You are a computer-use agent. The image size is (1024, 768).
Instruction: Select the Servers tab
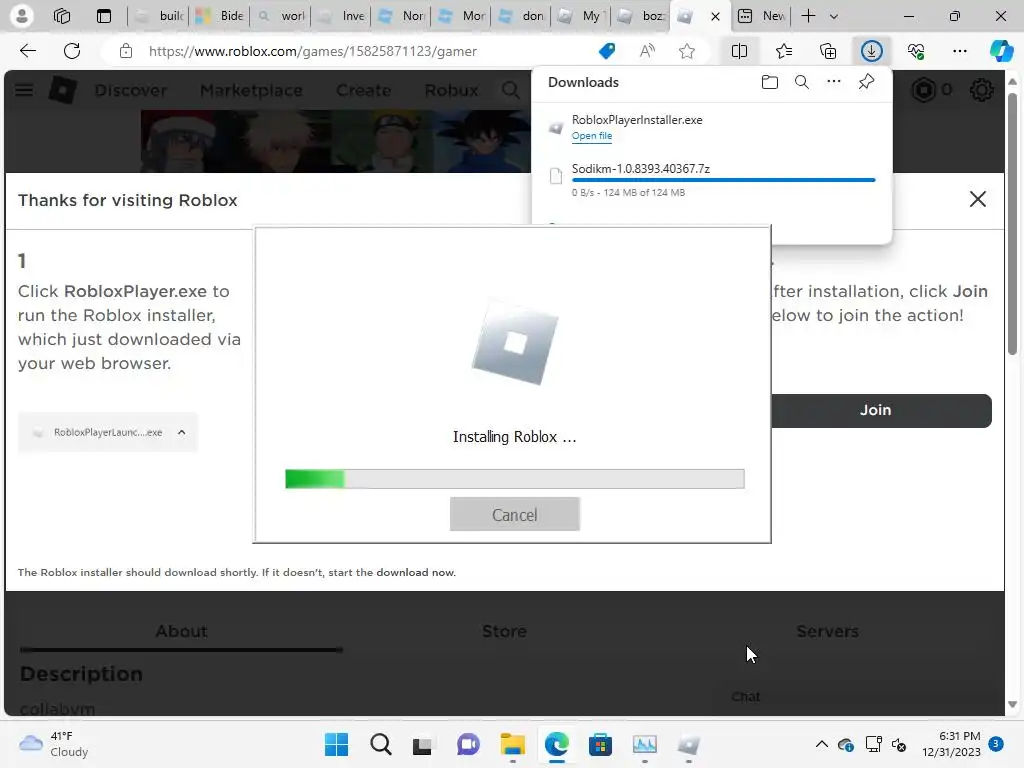(827, 632)
